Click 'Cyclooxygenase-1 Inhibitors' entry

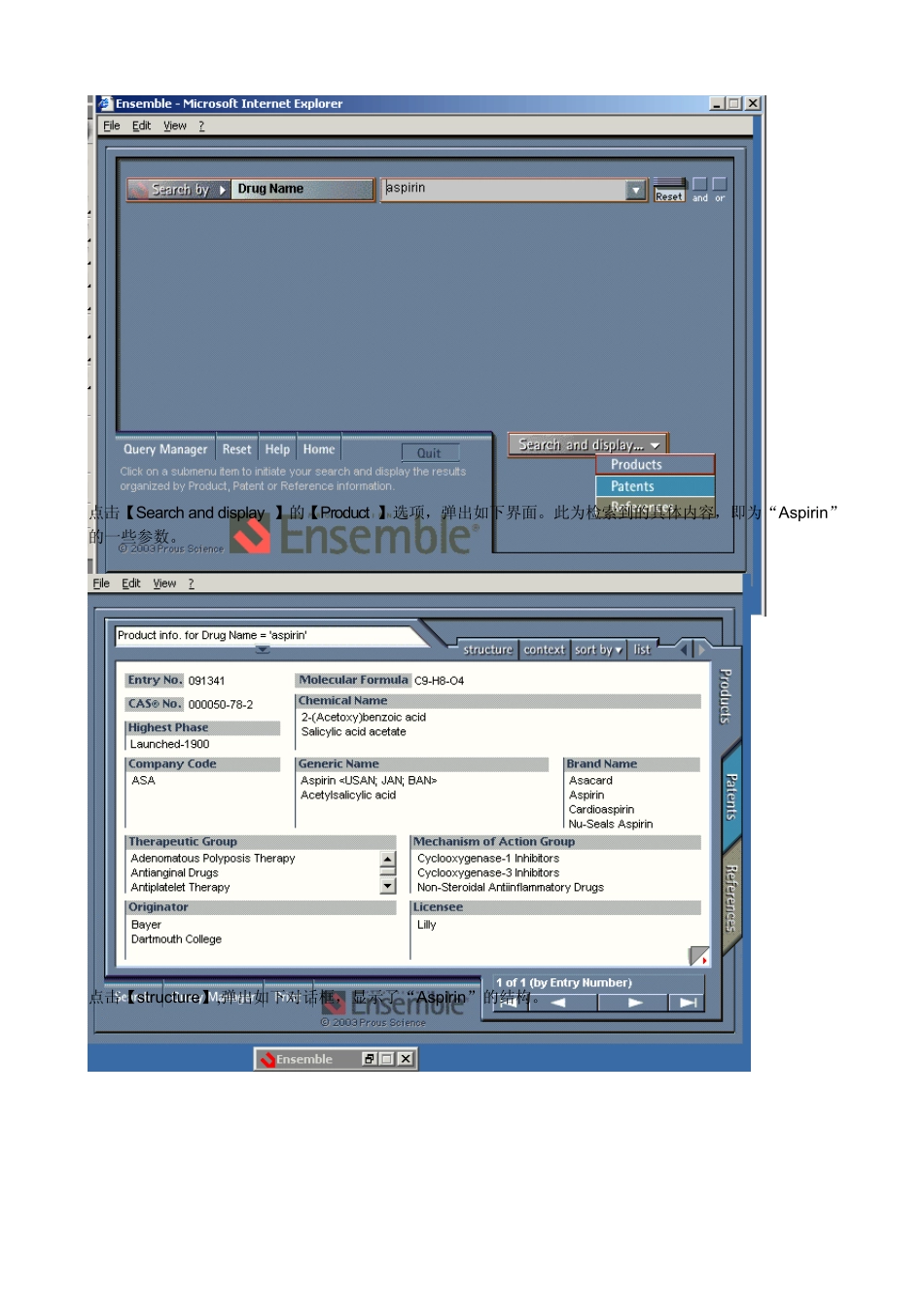coord(488,859)
